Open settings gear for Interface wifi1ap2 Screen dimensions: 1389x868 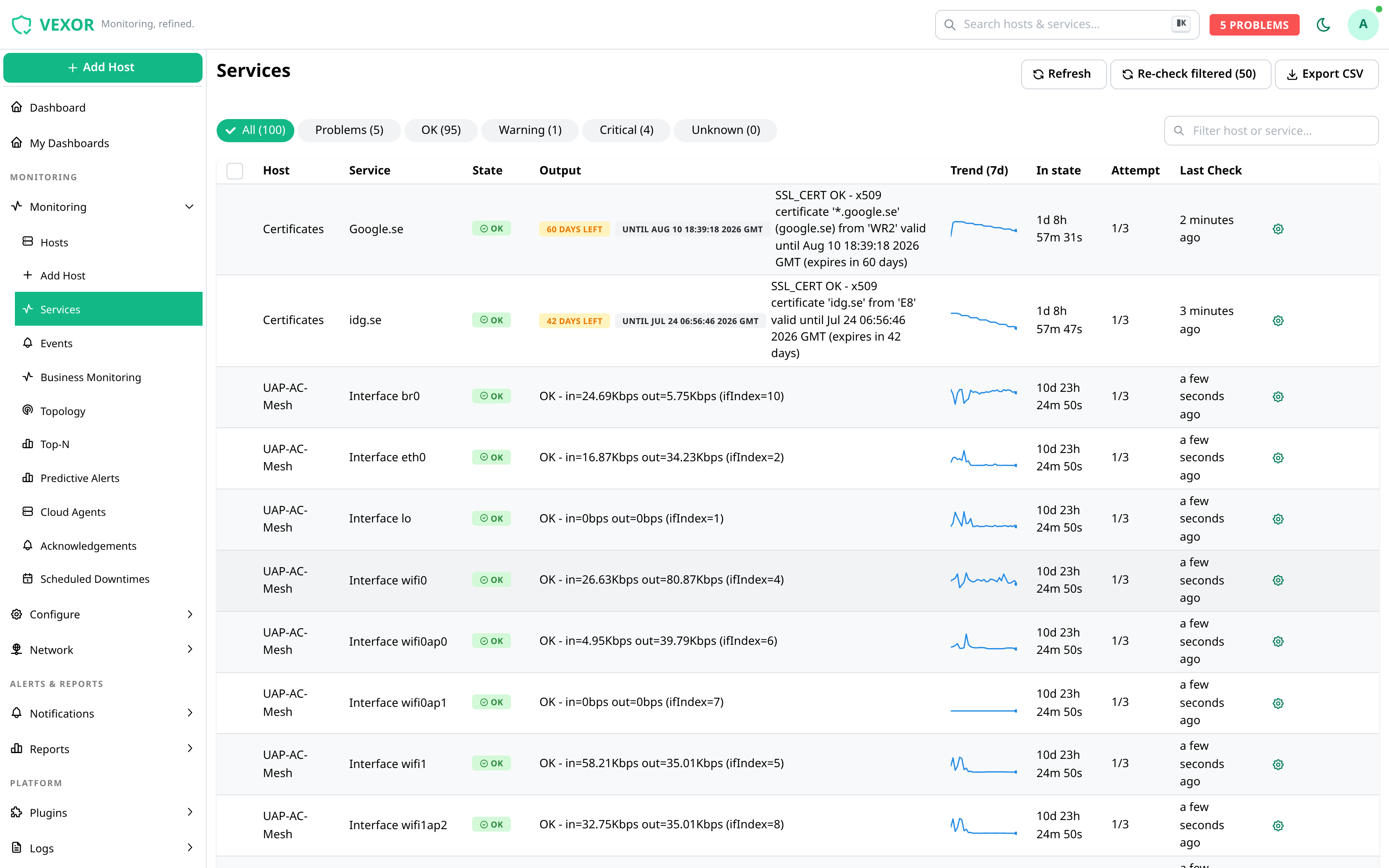click(1278, 825)
